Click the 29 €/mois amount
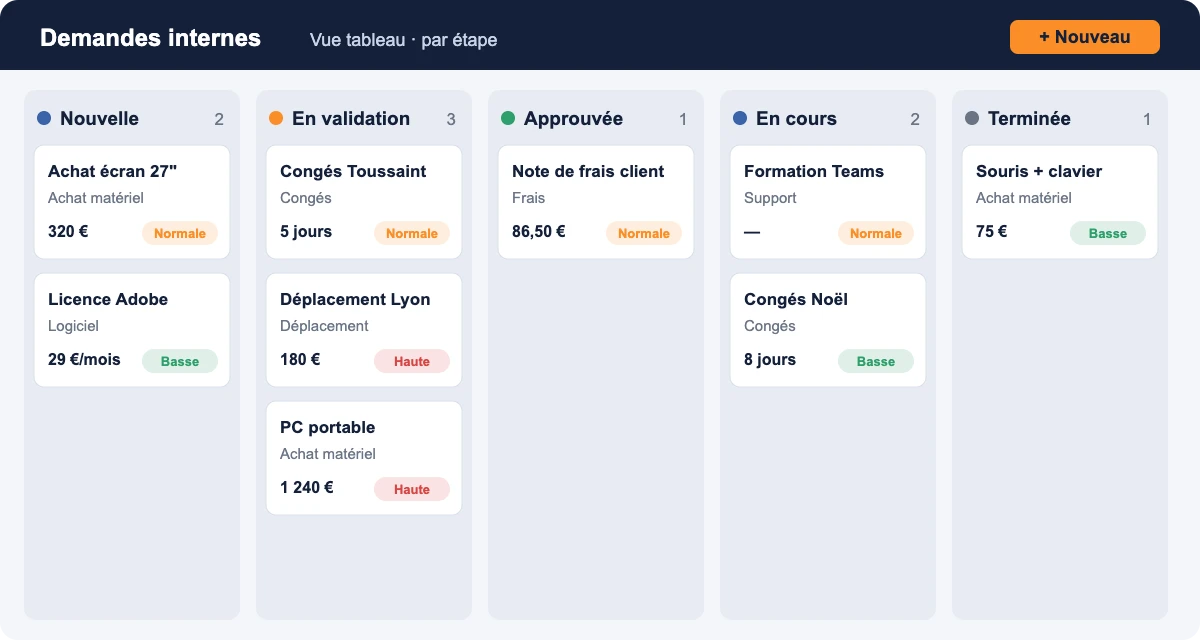Image resolution: width=1200 pixels, height=640 pixels. click(84, 359)
